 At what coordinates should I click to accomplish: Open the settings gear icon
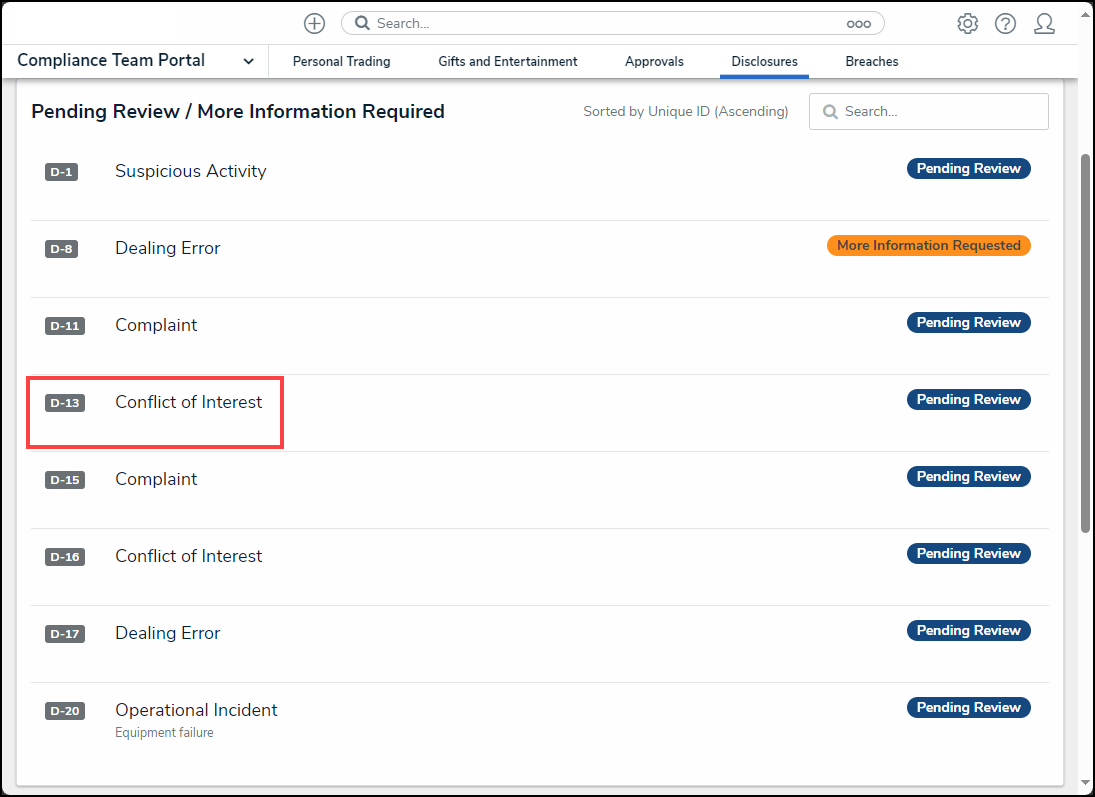(x=967, y=24)
